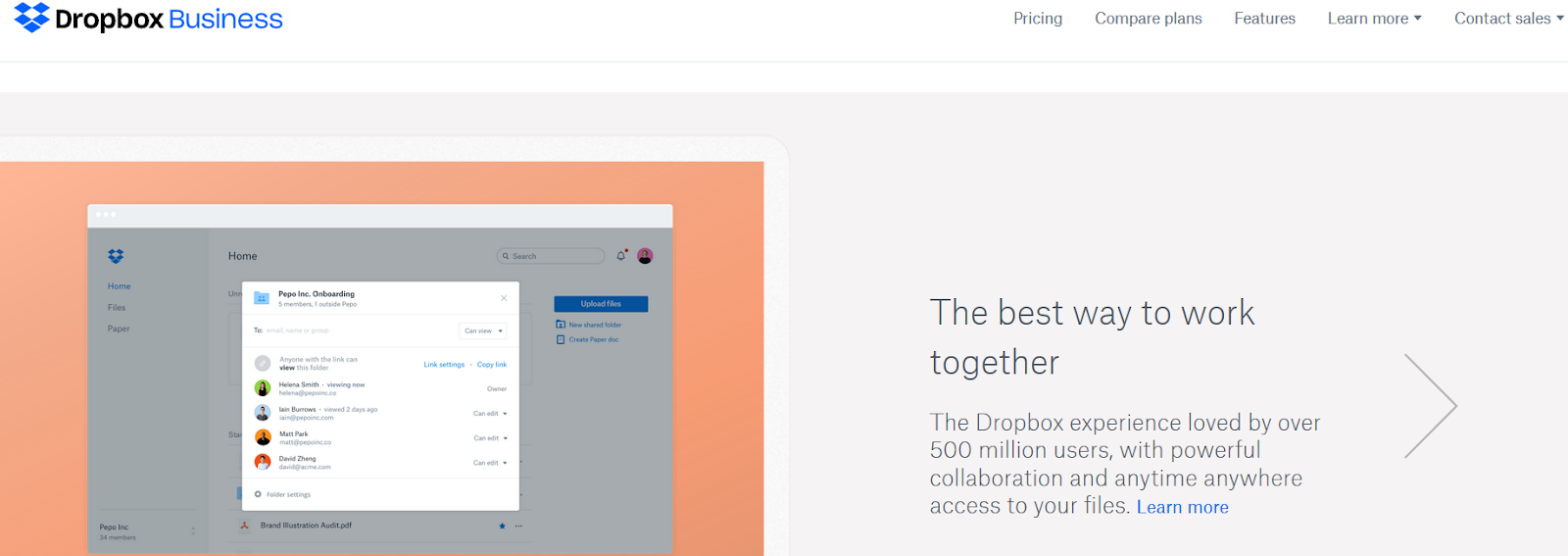The image size is (1568, 556).
Task: Click the link icon beside Anyone with the link
Action: coord(263,364)
